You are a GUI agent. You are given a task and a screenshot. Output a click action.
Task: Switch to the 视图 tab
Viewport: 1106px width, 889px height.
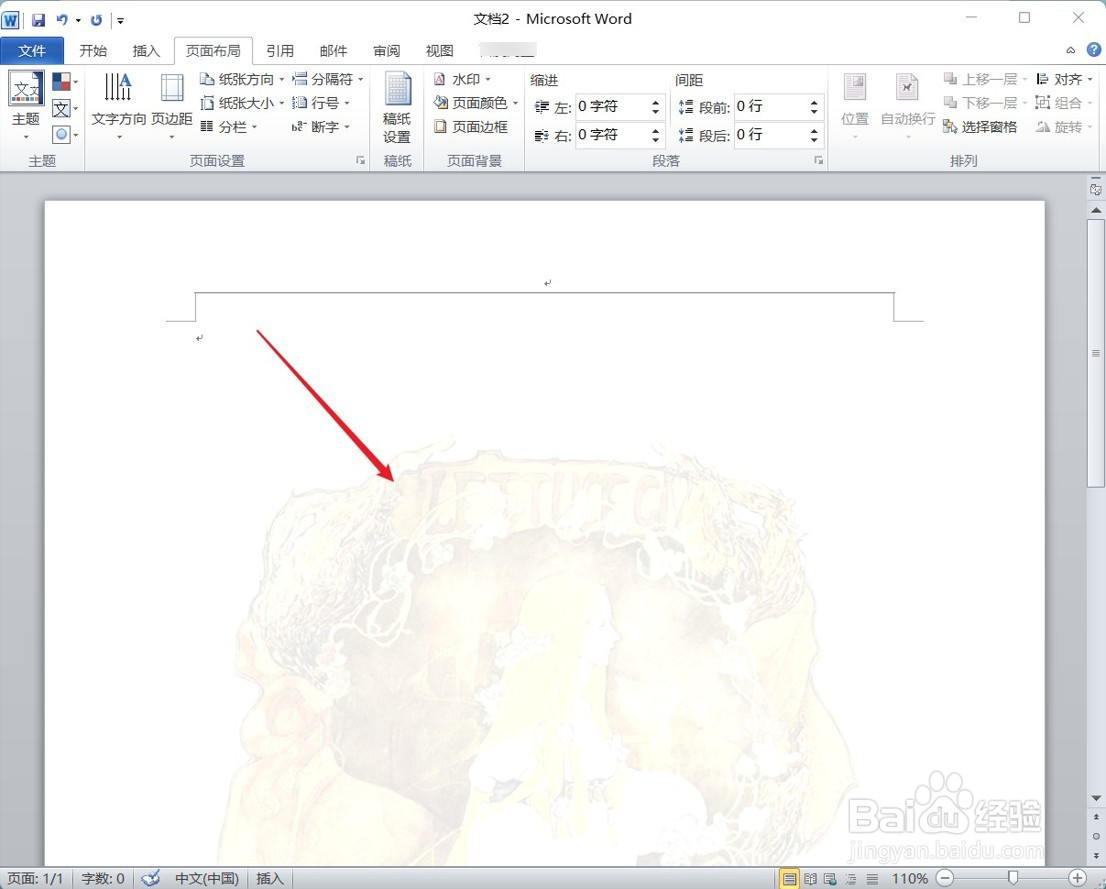pos(439,51)
